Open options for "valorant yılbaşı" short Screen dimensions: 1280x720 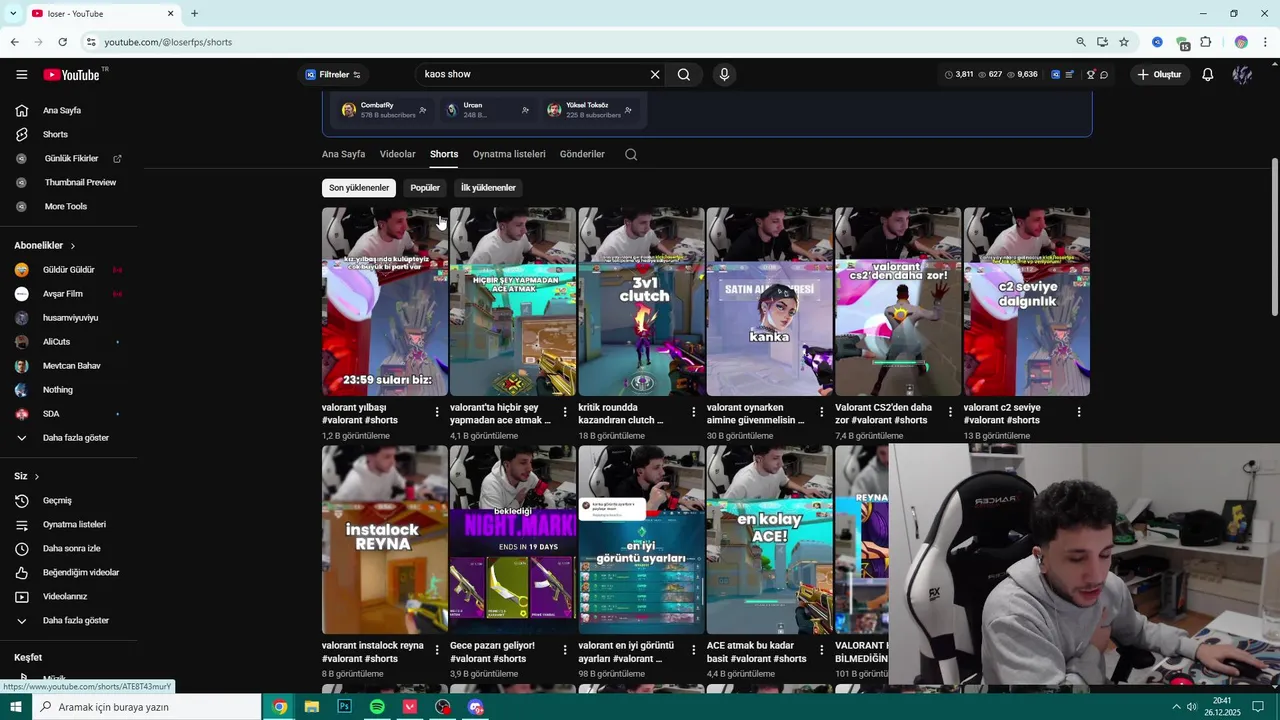[437, 412]
